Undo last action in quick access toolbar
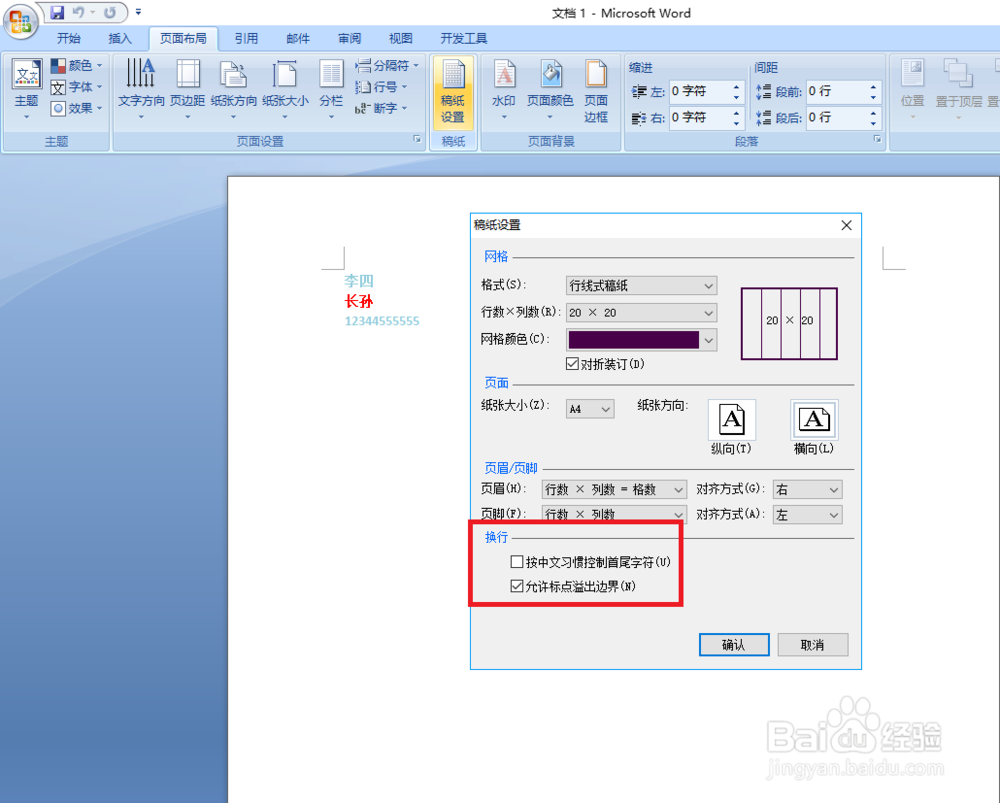The height and width of the screenshot is (803, 1000). coord(78,12)
